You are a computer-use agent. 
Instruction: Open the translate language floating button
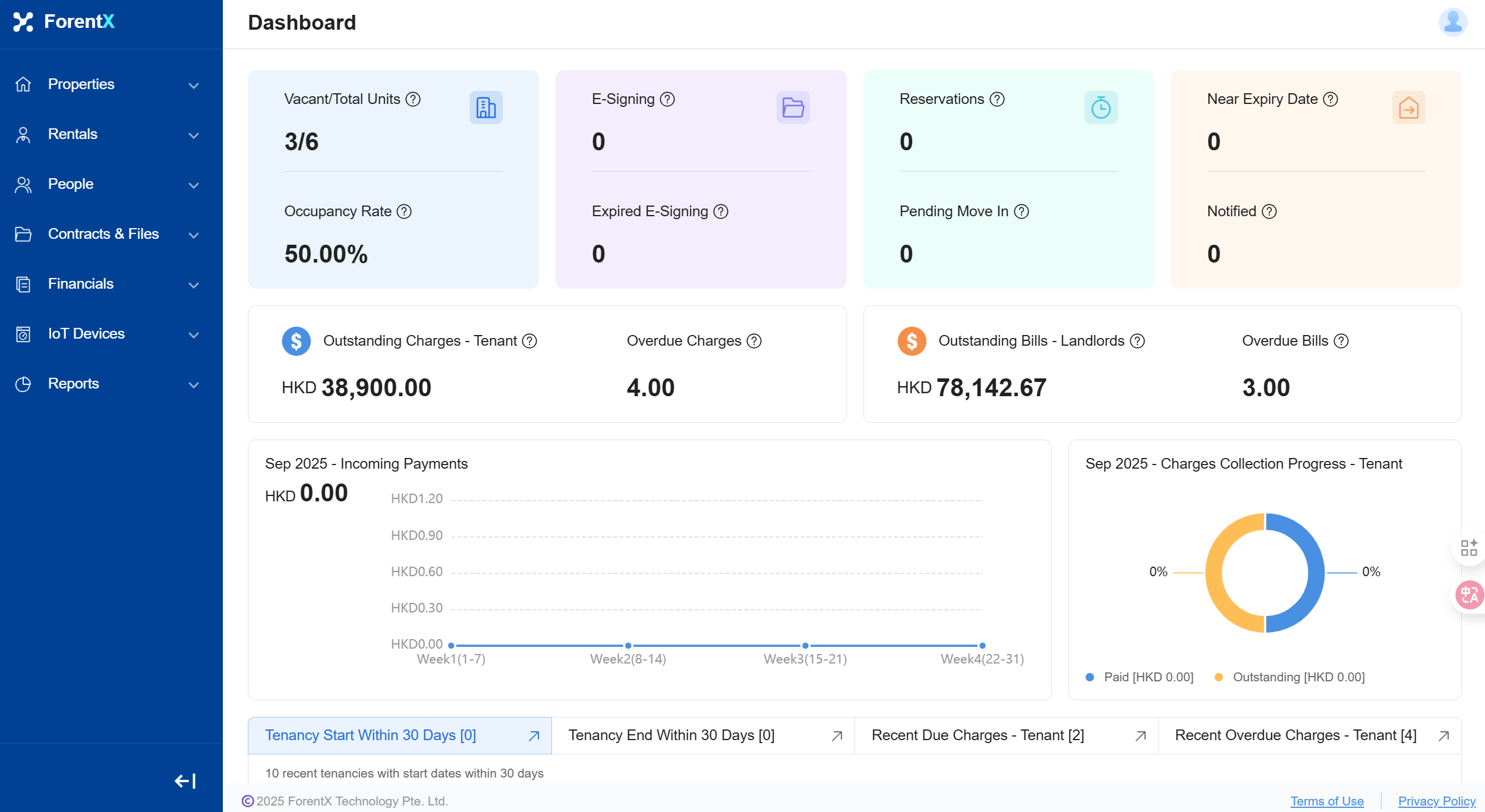[1470, 595]
